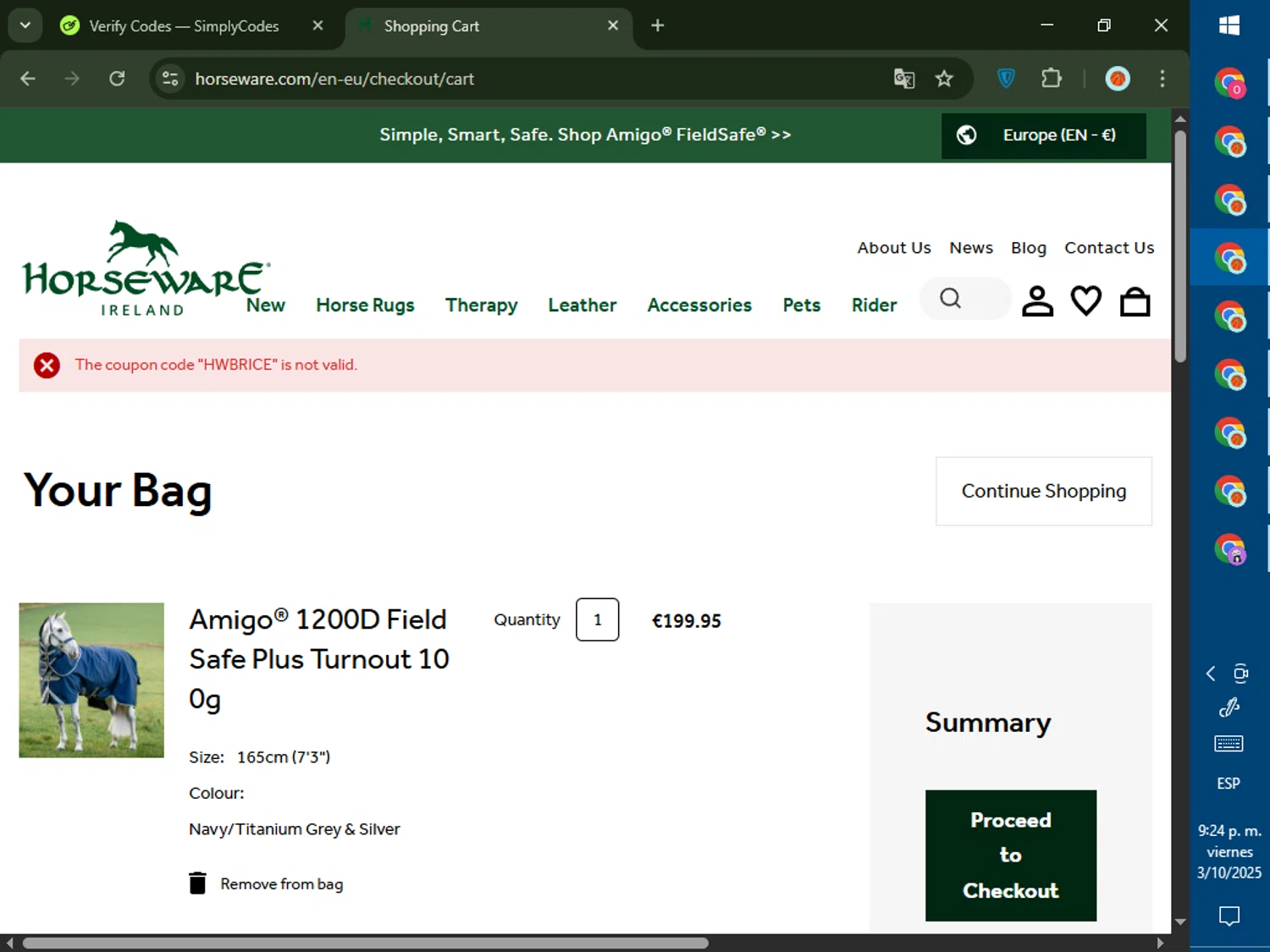
Task: Open the Rider menu
Action: [874, 305]
